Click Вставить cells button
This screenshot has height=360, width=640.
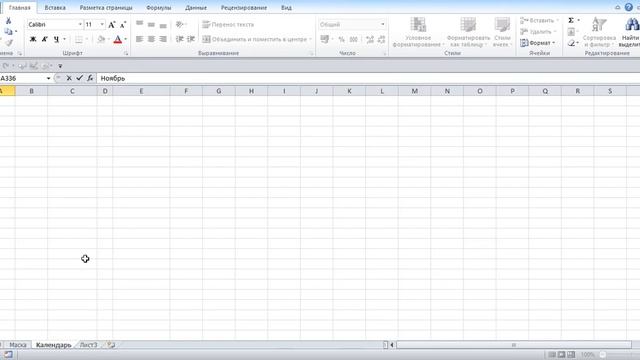(x=539, y=20)
